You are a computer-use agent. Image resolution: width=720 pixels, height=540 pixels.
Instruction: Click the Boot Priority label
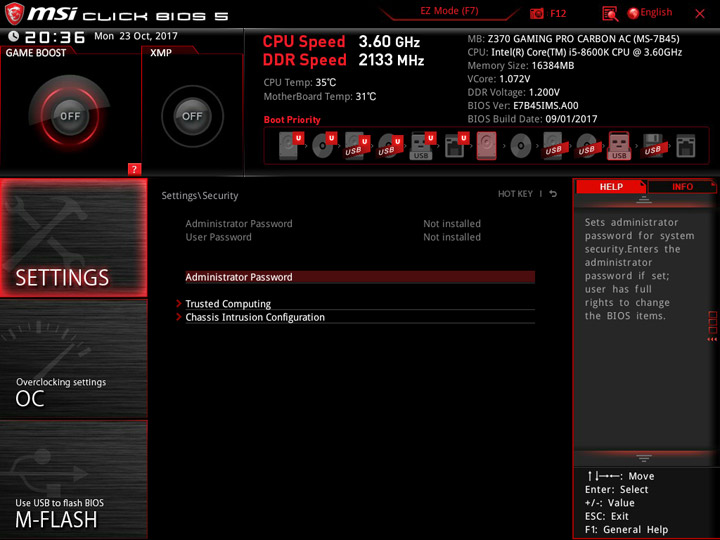click(x=292, y=119)
